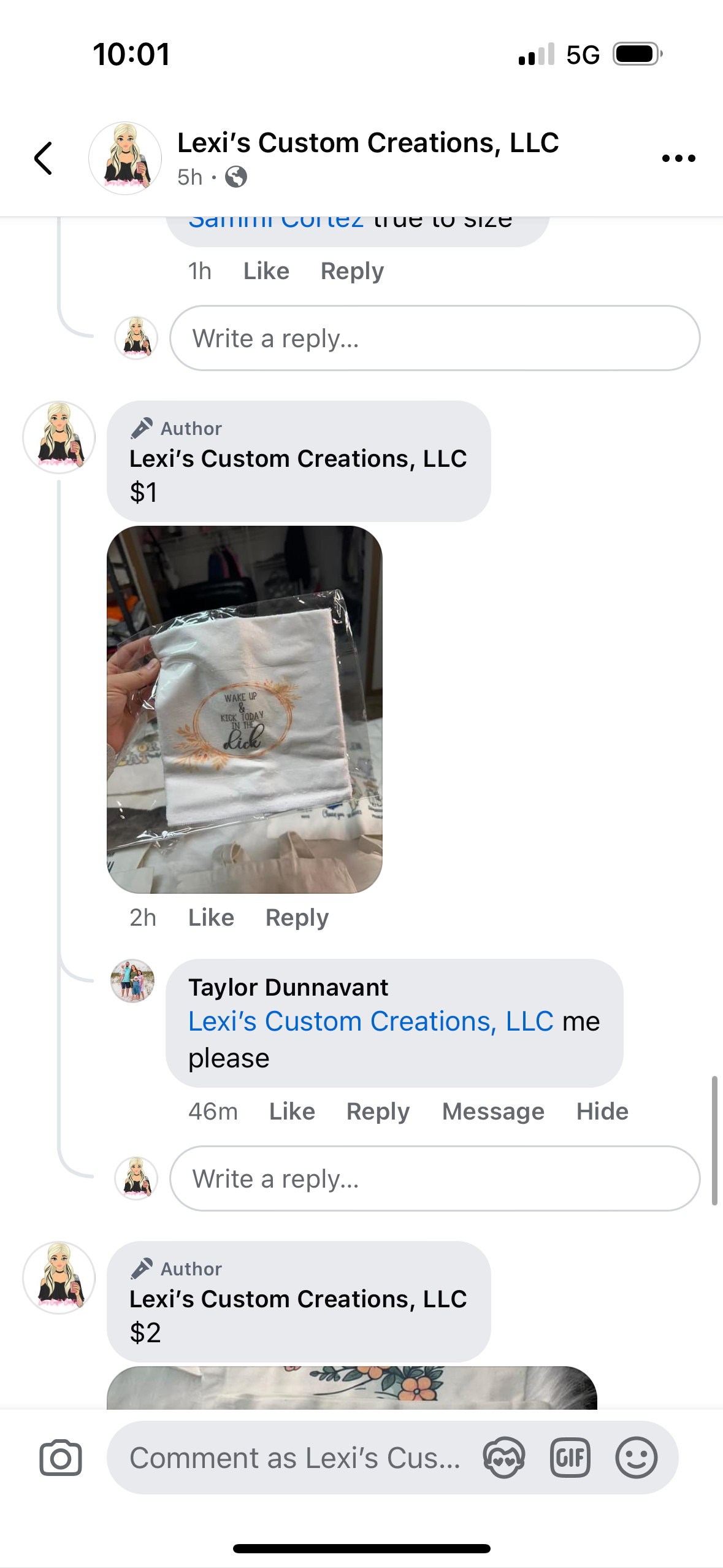Viewport: 723px width, 1568px height.
Task: Open the emoji picker
Action: [x=637, y=1458]
